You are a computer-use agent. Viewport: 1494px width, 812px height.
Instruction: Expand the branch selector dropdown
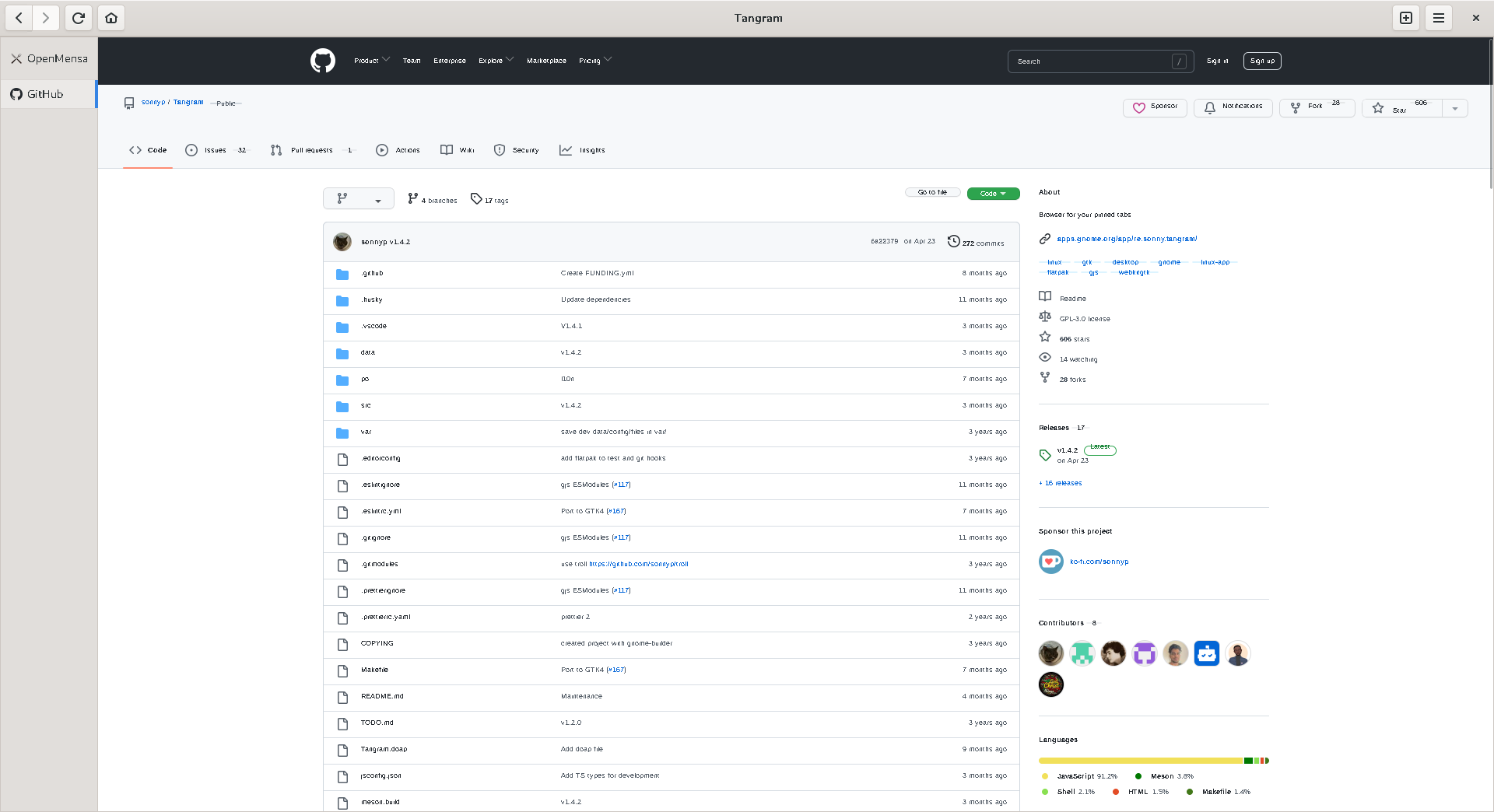(359, 199)
